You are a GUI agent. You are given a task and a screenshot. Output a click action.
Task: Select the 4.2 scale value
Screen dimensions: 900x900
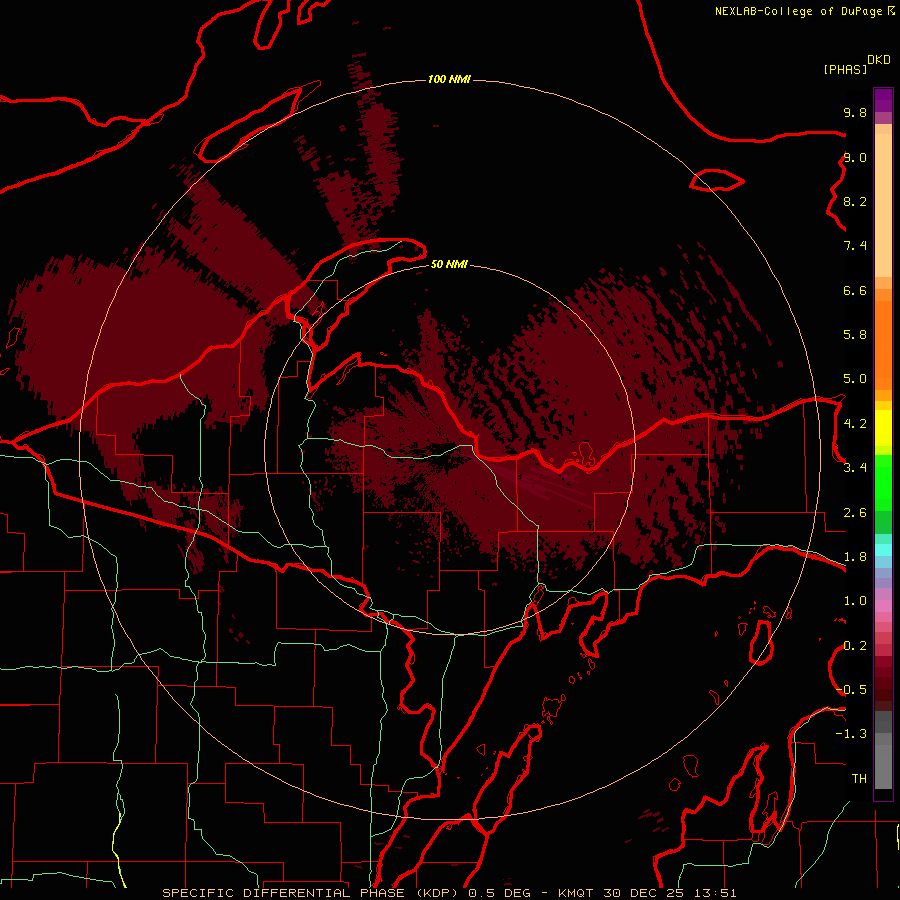pyautogui.click(x=855, y=424)
